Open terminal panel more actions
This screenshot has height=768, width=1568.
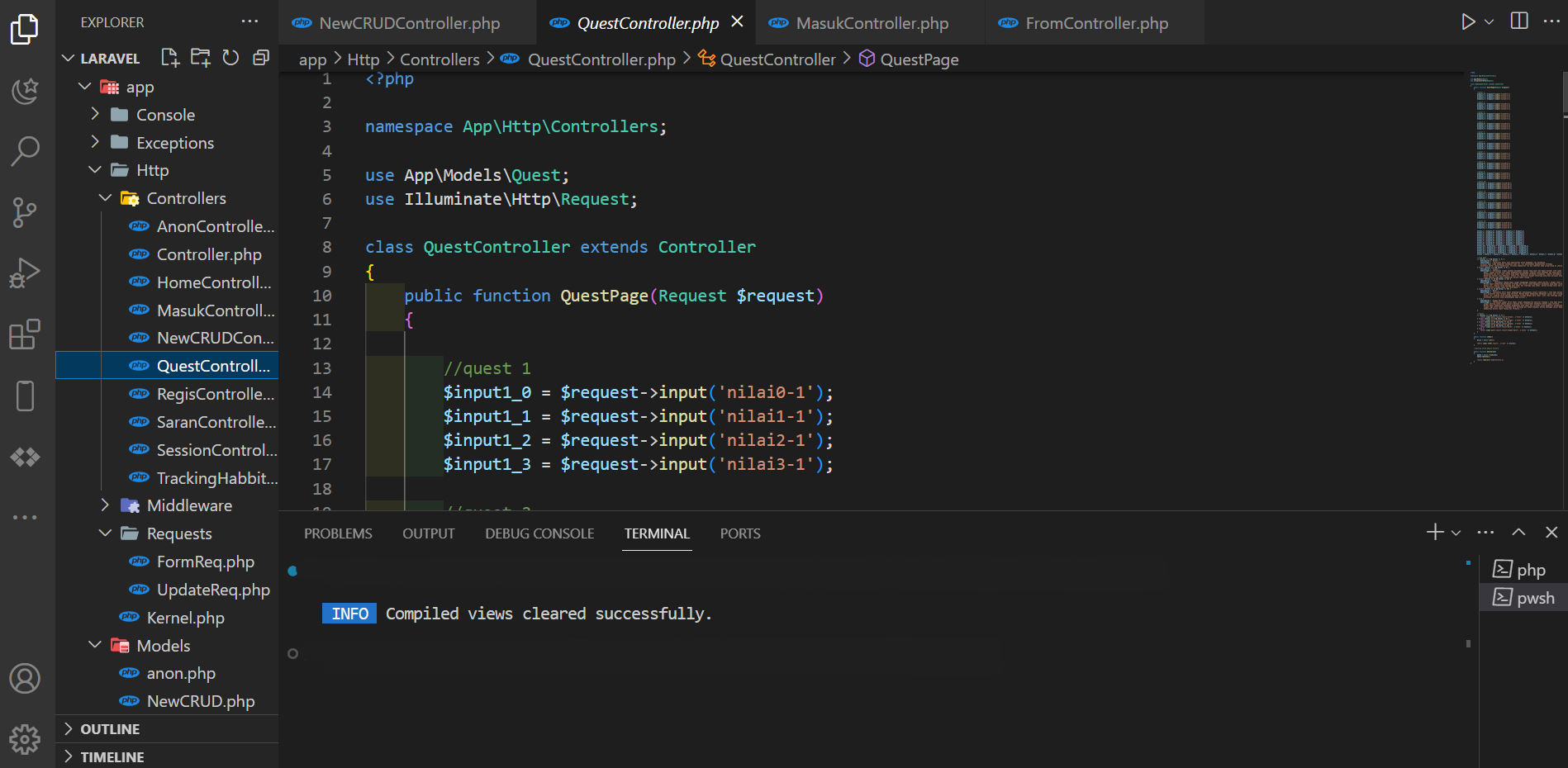1485,533
